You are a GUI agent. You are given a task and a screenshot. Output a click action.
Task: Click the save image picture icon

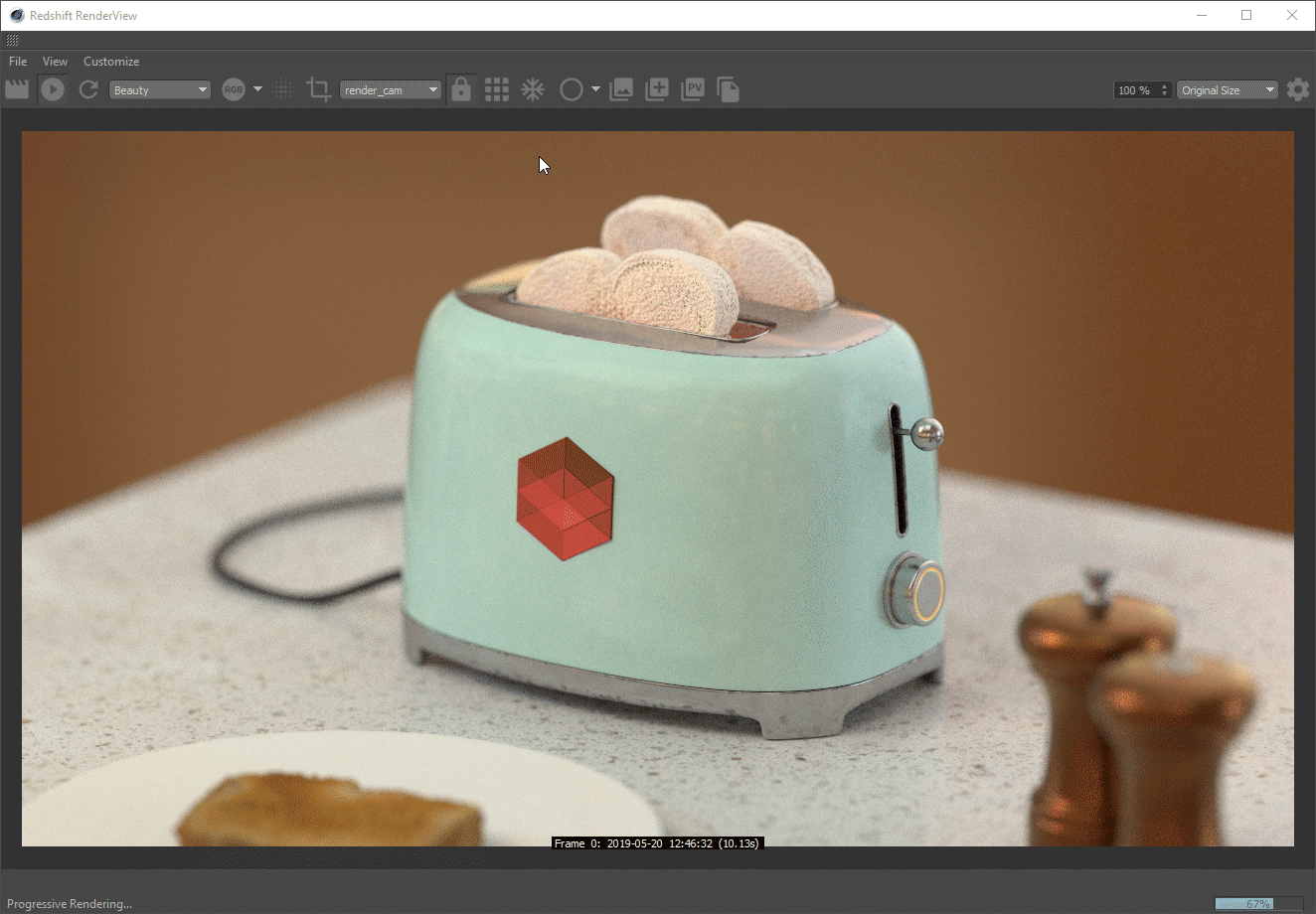(x=621, y=89)
